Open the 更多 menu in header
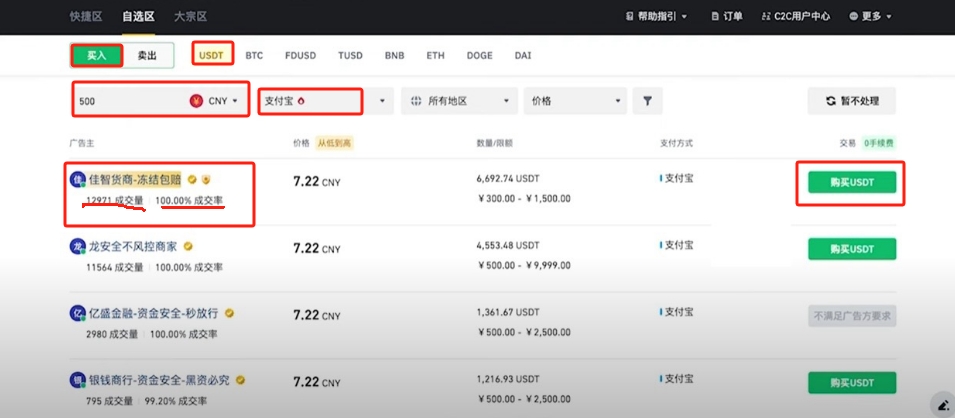 click(869, 17)
